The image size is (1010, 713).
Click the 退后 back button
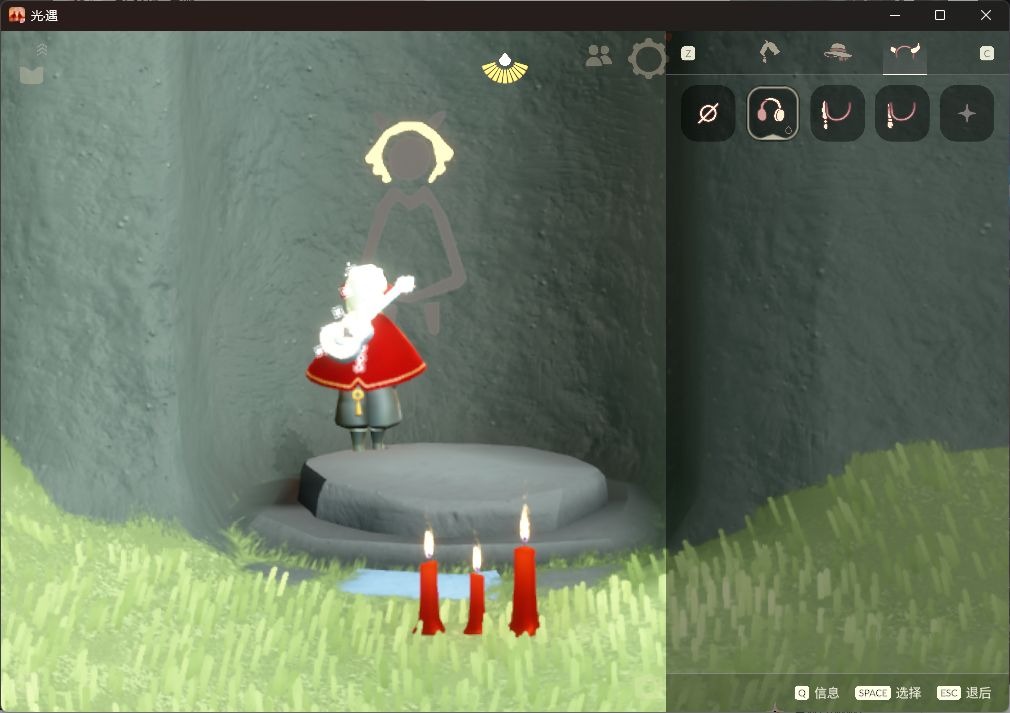click(964, 692)
